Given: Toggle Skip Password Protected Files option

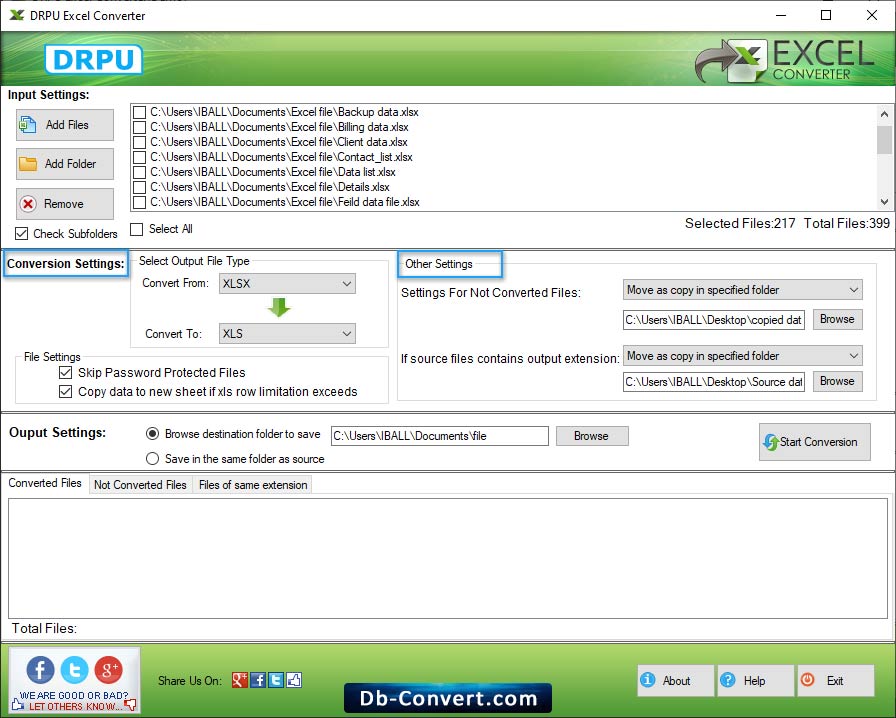Looking at the screenshot, I should click(x=66, y=373).
